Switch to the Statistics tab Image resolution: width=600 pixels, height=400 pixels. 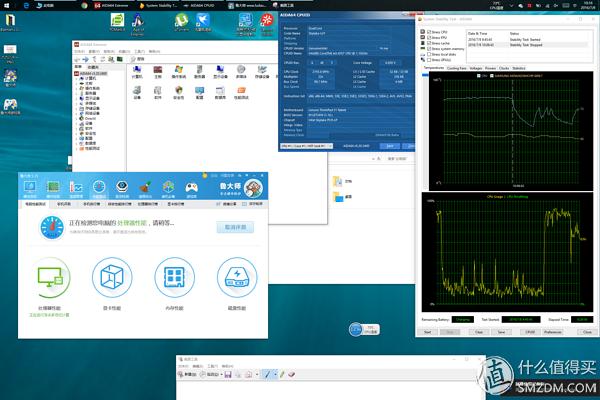pyautogui.click(x=519, y=68)
